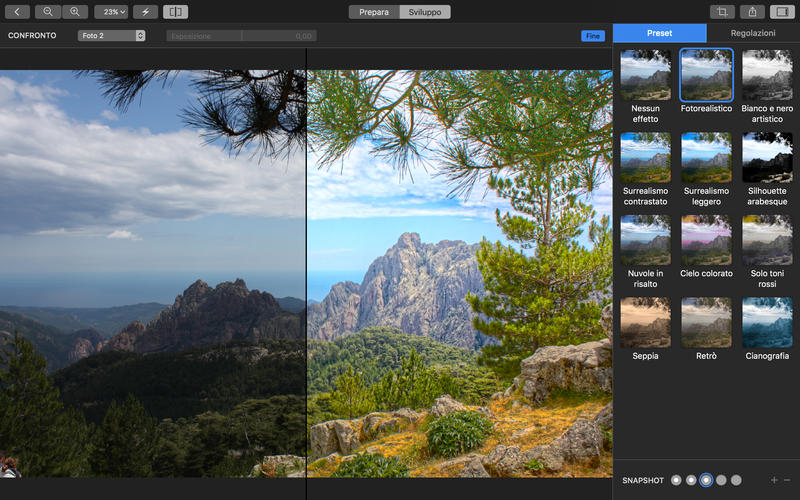Select the first snapshot dot
This screenshot has height=500, width=800.
click(x=676, y=480)
